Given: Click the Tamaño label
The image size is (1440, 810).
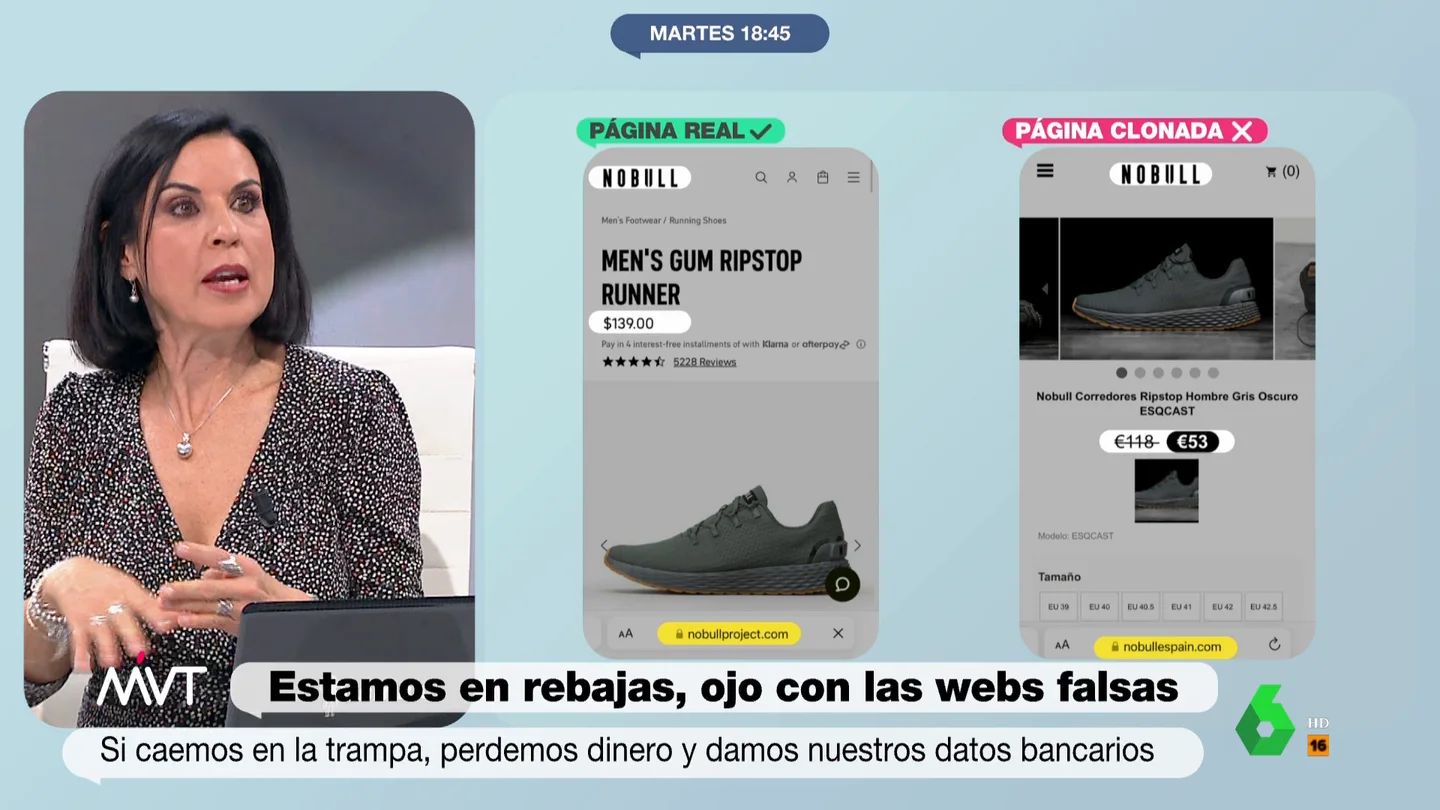Looking at the screenshot, I should click(1059, 577).
